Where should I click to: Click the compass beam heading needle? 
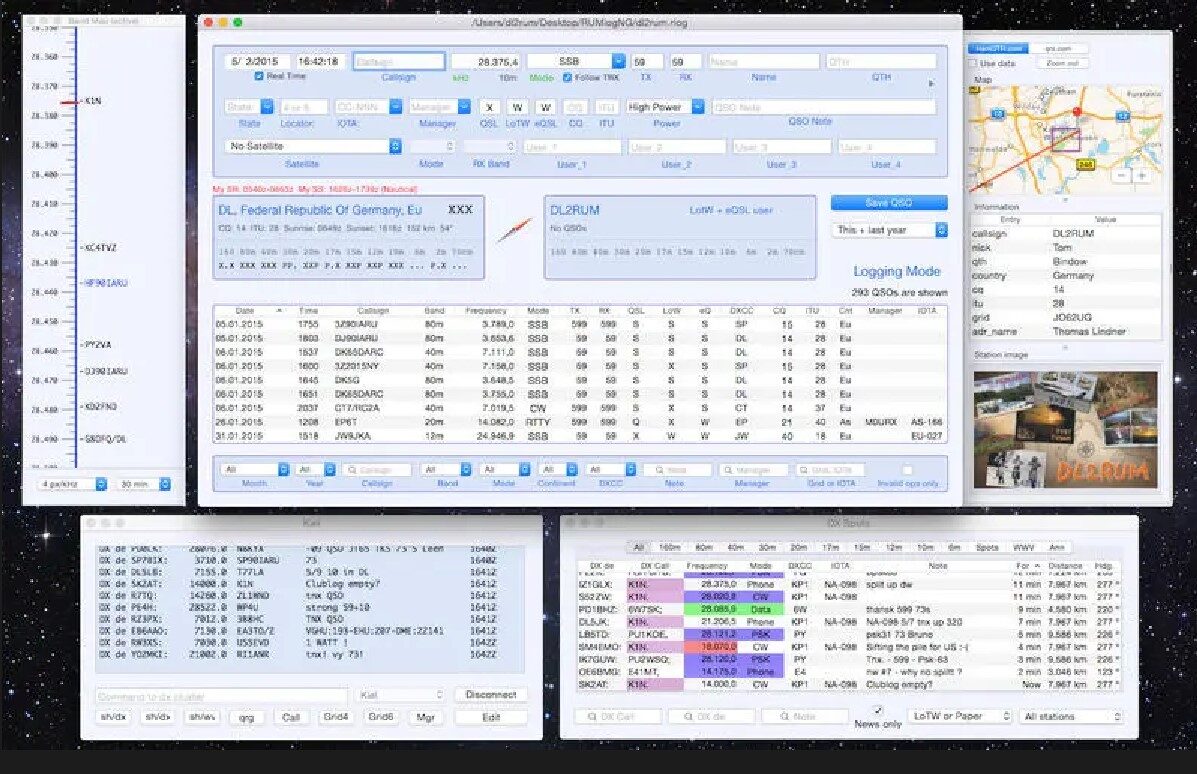[515, 231]
